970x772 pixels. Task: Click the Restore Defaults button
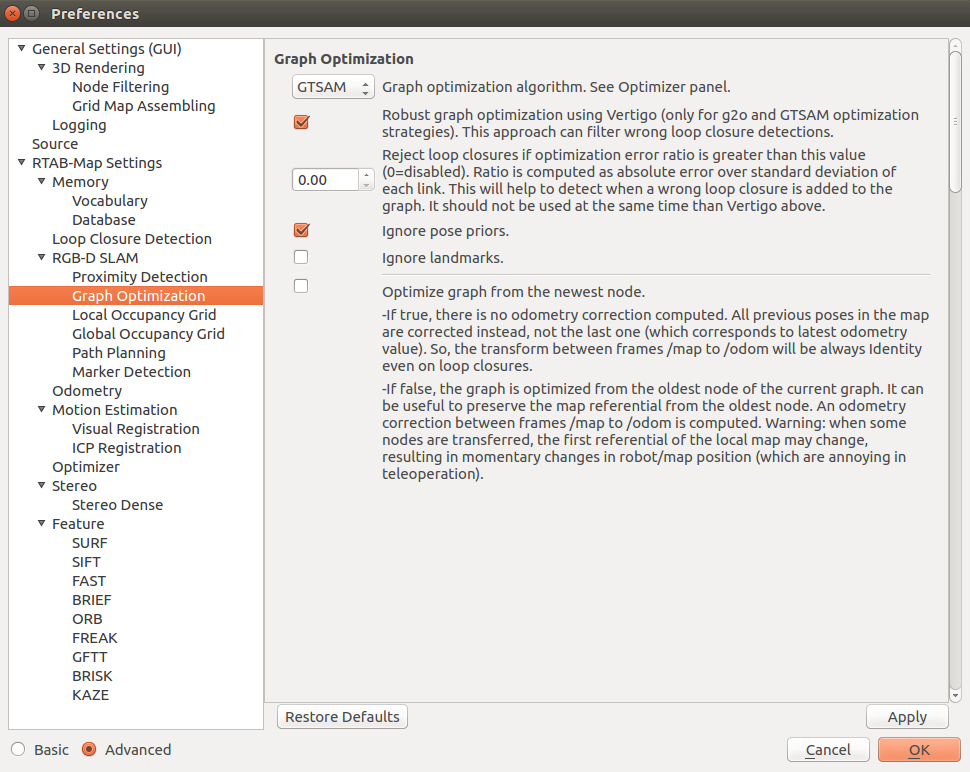(342, 717)
